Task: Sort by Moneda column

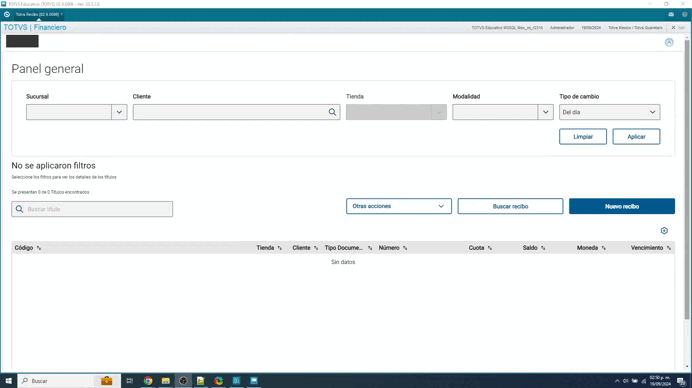Action: (x=604, y=248)
